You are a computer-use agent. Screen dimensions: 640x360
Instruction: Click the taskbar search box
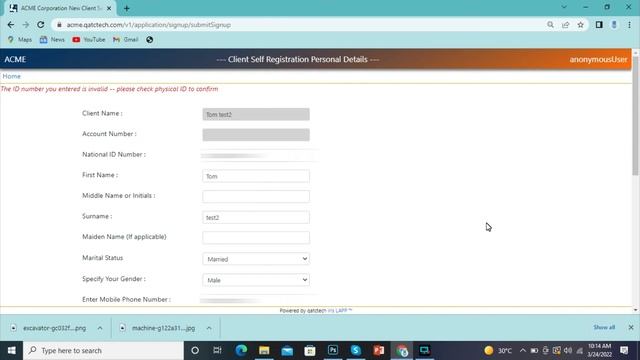103,351
